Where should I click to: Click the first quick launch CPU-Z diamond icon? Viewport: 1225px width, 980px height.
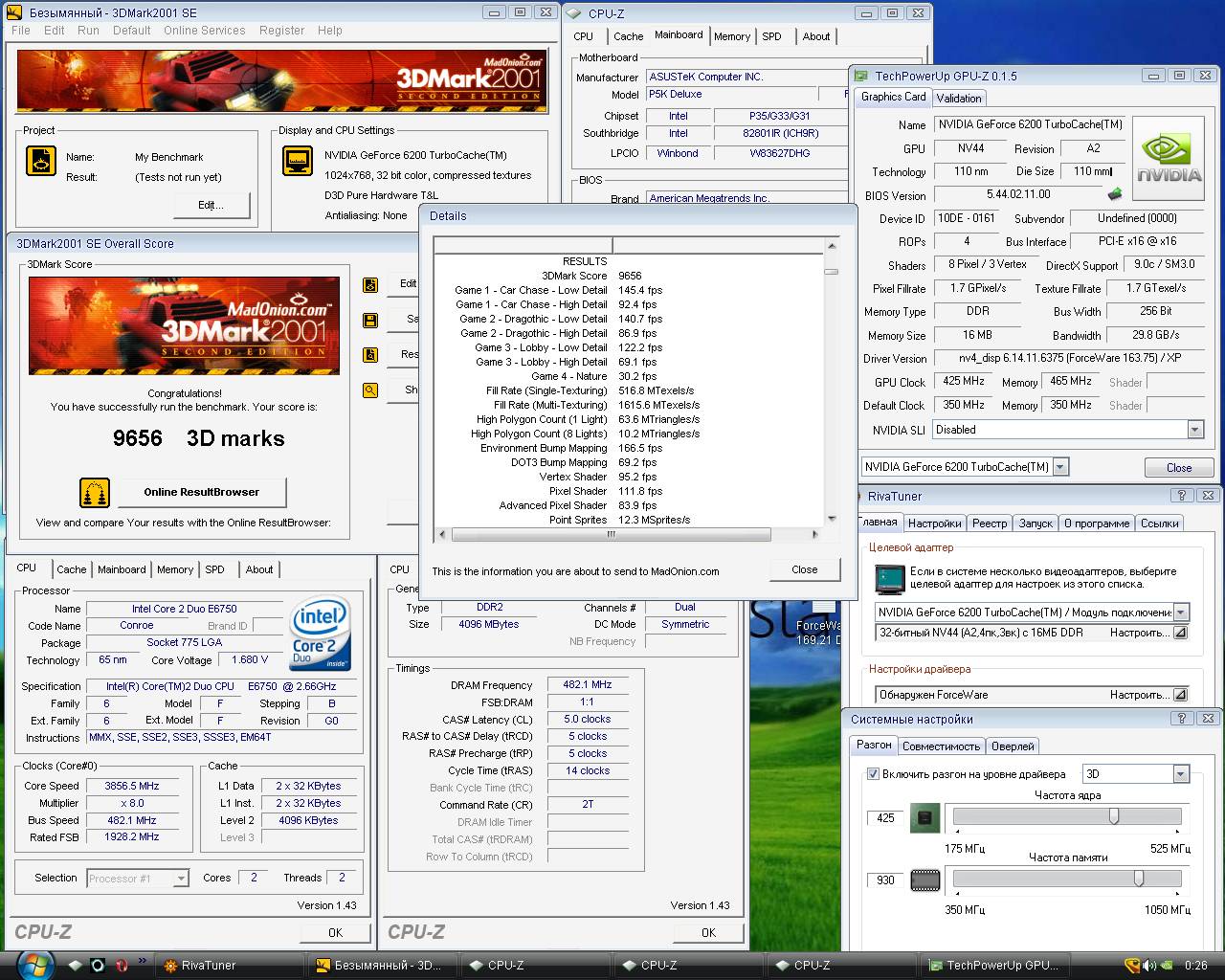point(75,966)
